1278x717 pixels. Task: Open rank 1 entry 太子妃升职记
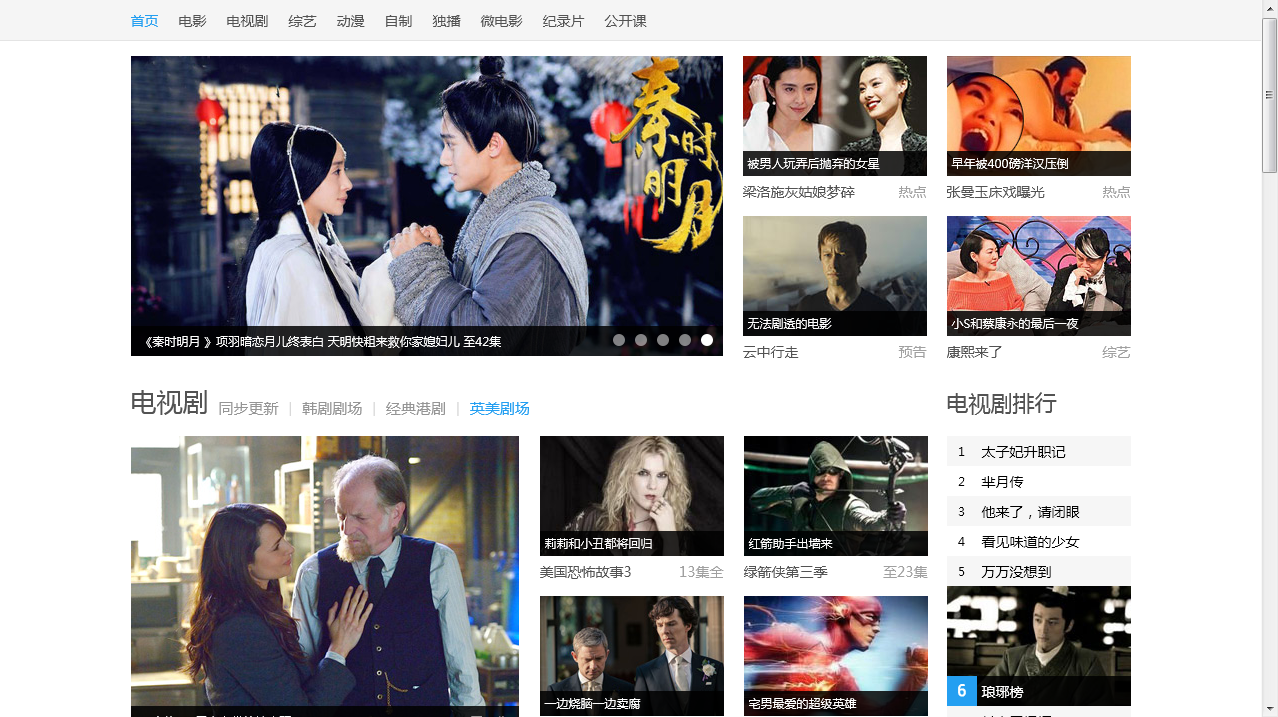point(1039,451)
